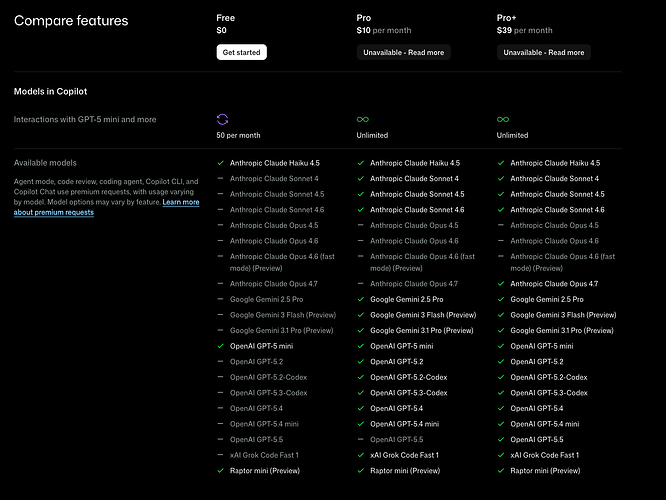Image resolution: width=666 pixels, height=500 pixels.
Task: Click Pro+ column checkmark for OpenAI GPT-5.5
Action: coord(501,439)
